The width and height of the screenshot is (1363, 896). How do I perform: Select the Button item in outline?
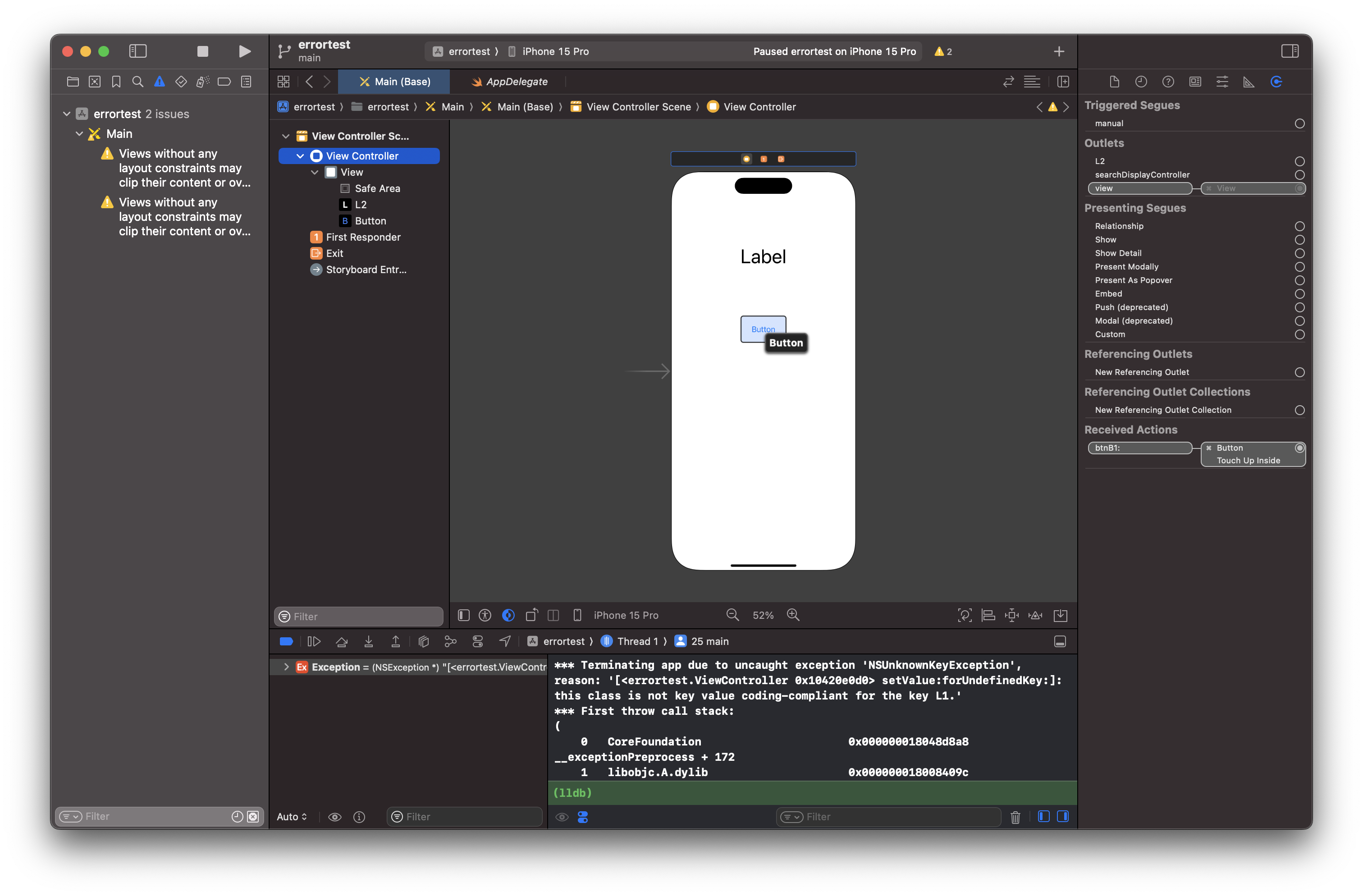(x=370, y=221)
